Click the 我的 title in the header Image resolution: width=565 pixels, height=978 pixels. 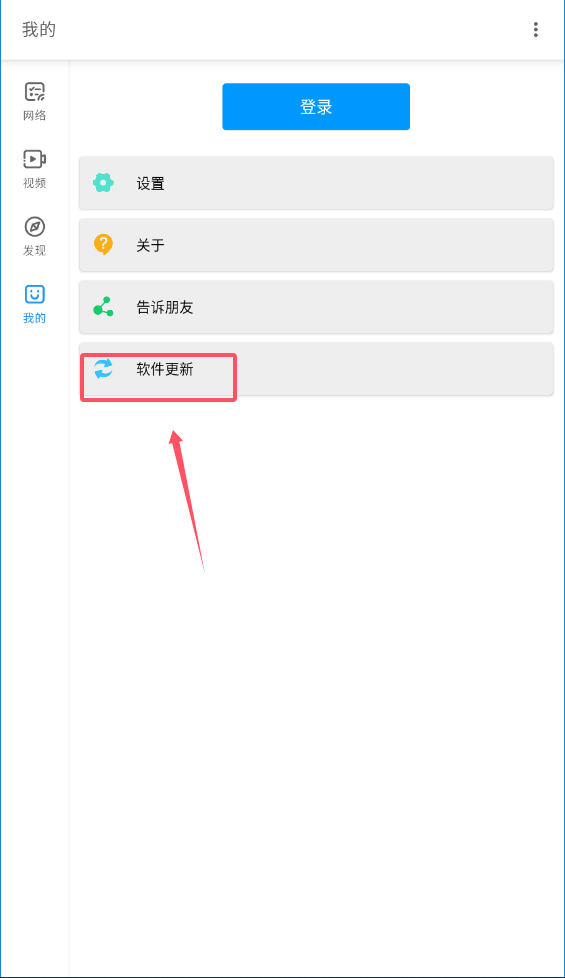pyautogui.click(x=39, y=29)
